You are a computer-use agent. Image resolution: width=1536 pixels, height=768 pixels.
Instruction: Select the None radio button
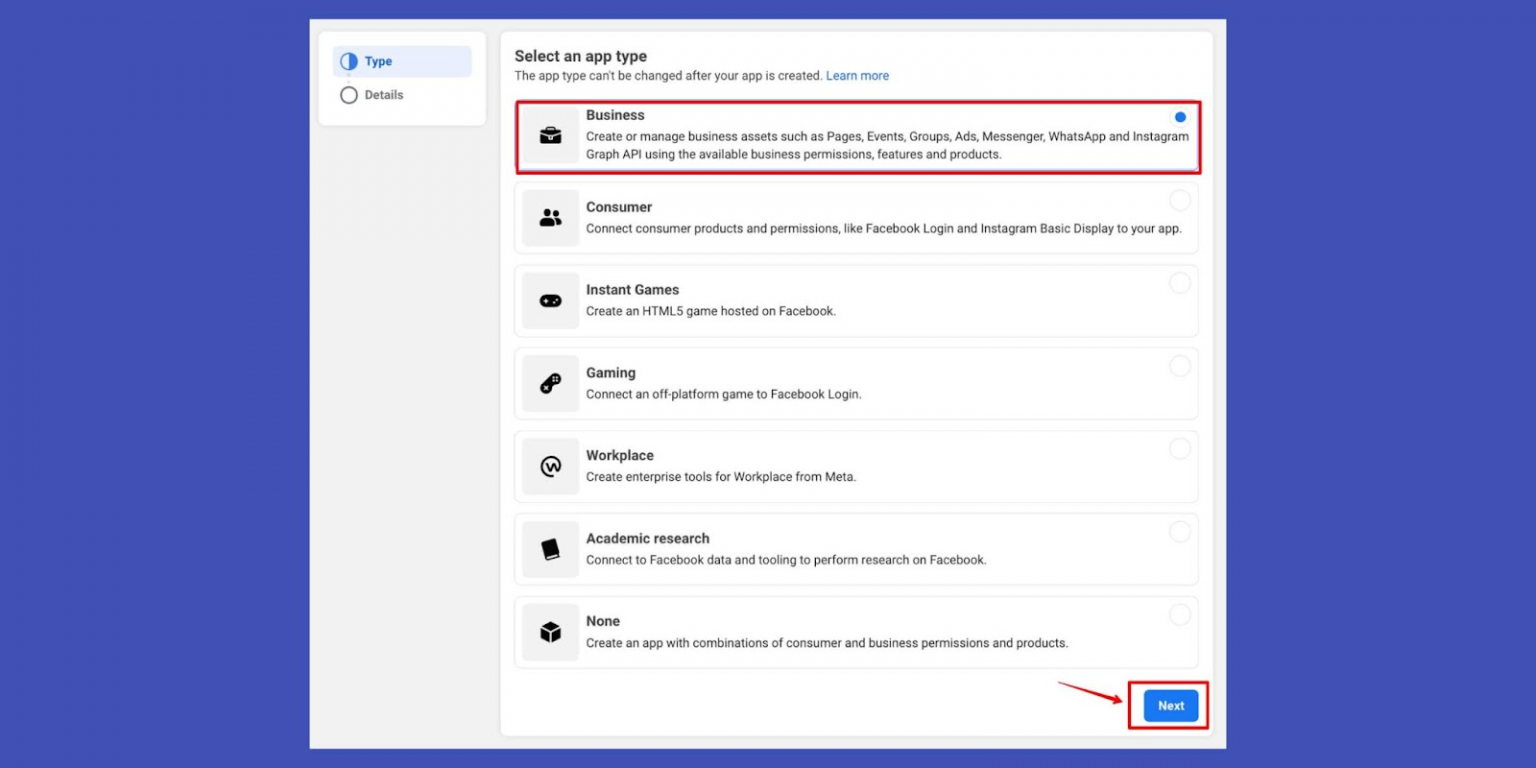(1180, 615)
